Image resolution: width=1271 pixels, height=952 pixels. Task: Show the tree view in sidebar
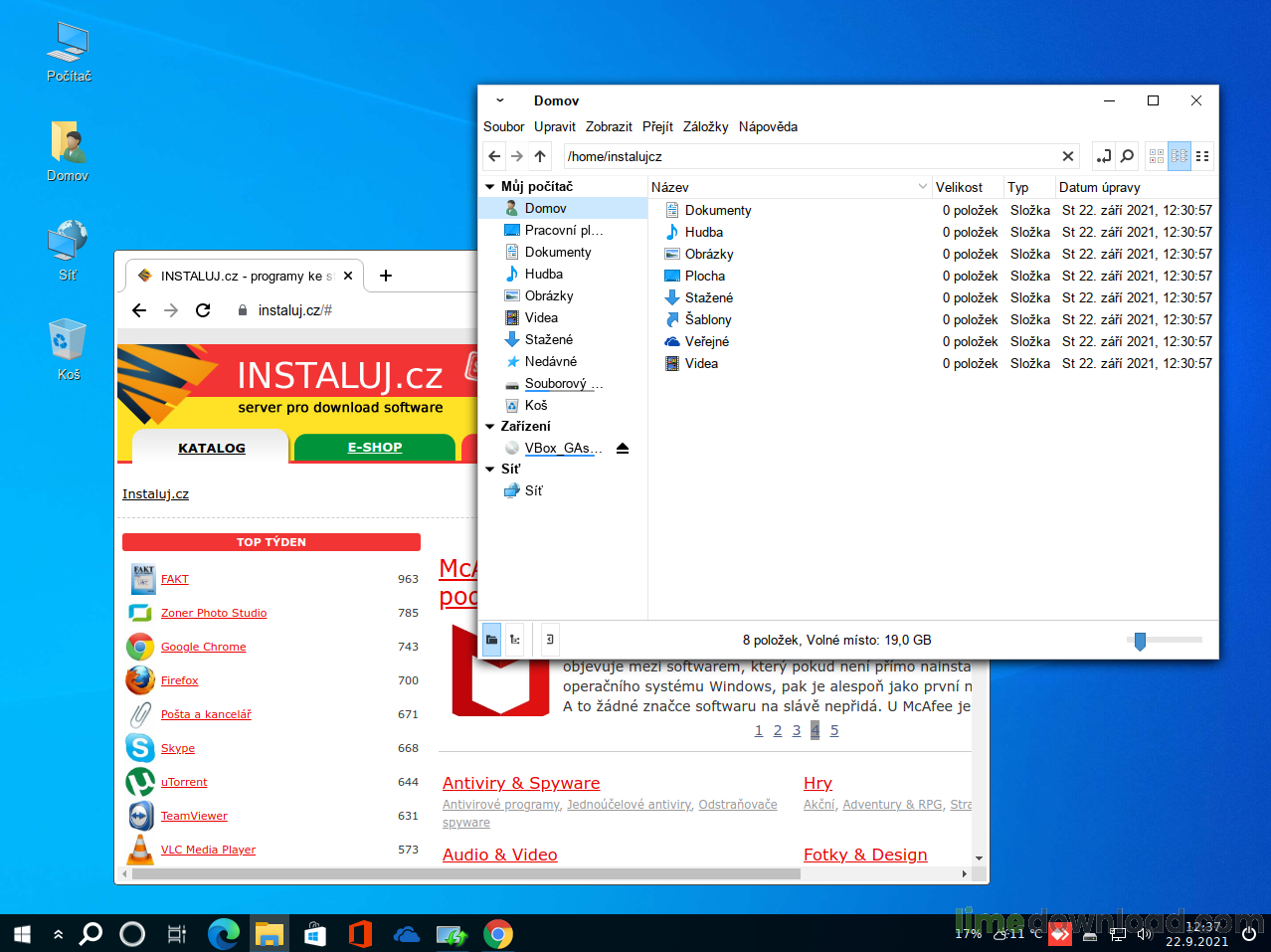(x=515, y=640)
